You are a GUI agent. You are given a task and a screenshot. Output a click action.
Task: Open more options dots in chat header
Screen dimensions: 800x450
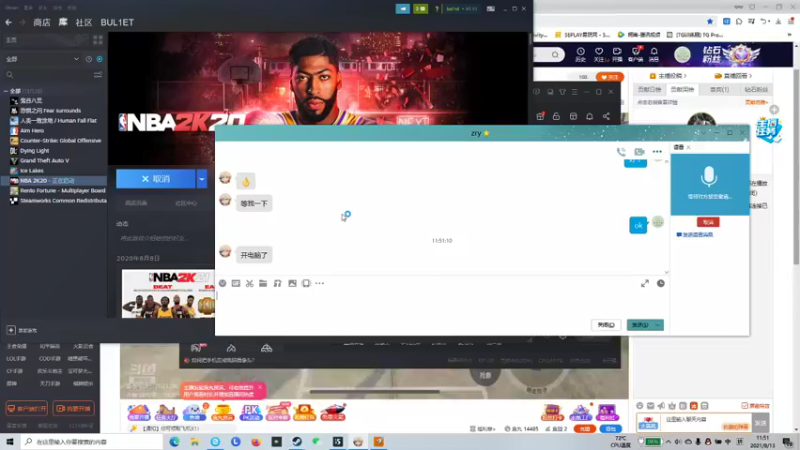657,152
